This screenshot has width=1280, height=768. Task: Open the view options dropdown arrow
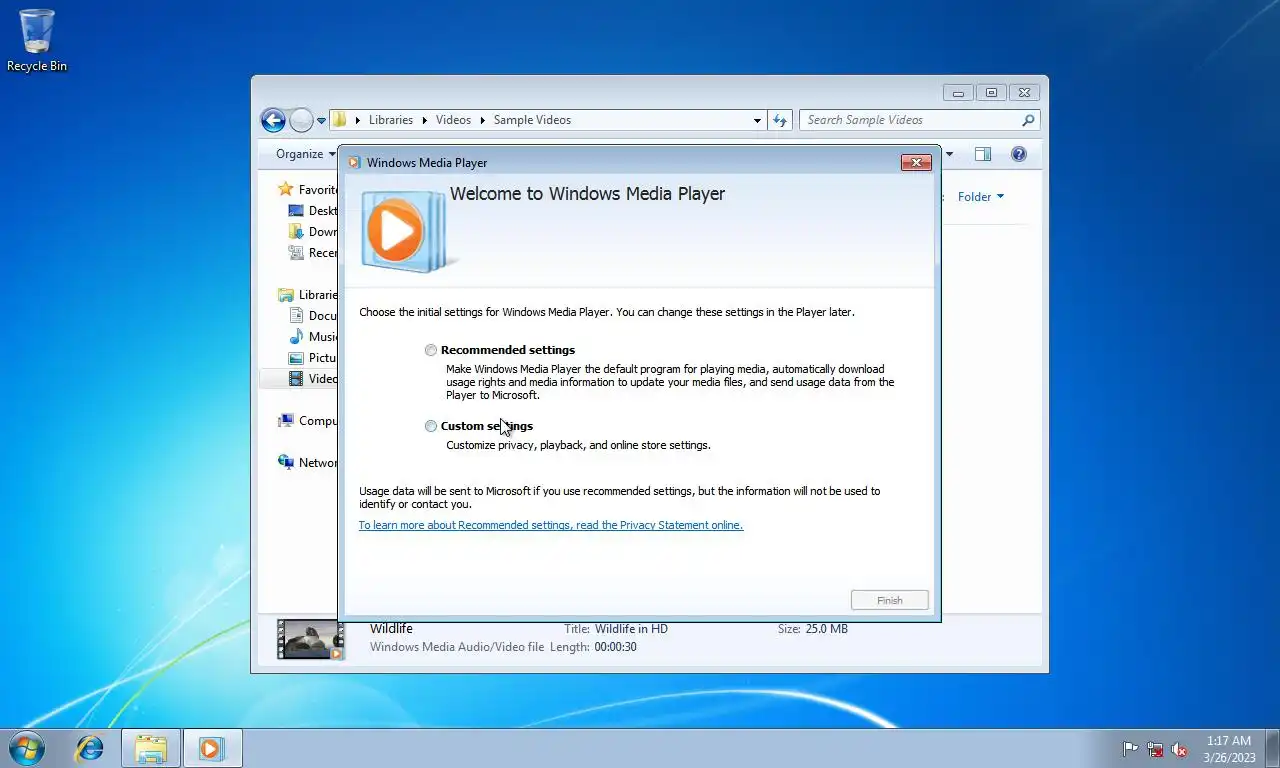(949, 154)
